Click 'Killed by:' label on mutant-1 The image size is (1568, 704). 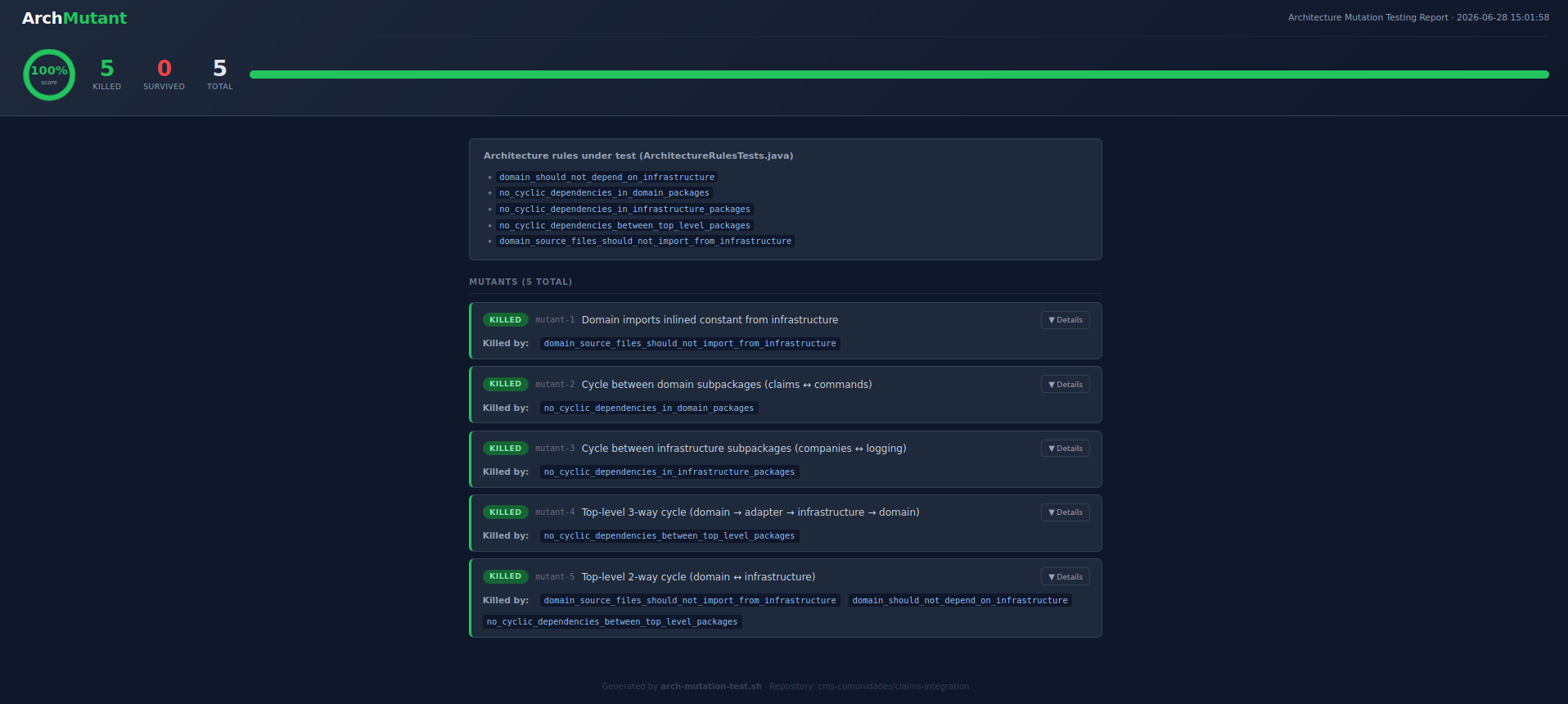pyautogui.click(x=506, y=344)
